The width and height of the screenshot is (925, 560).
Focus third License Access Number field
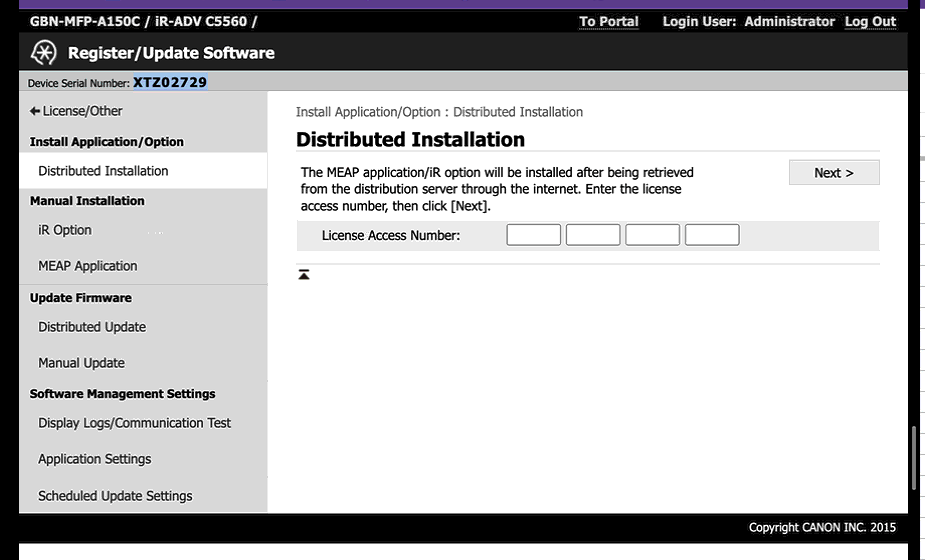pyautogui.click(x=652, y=235)
